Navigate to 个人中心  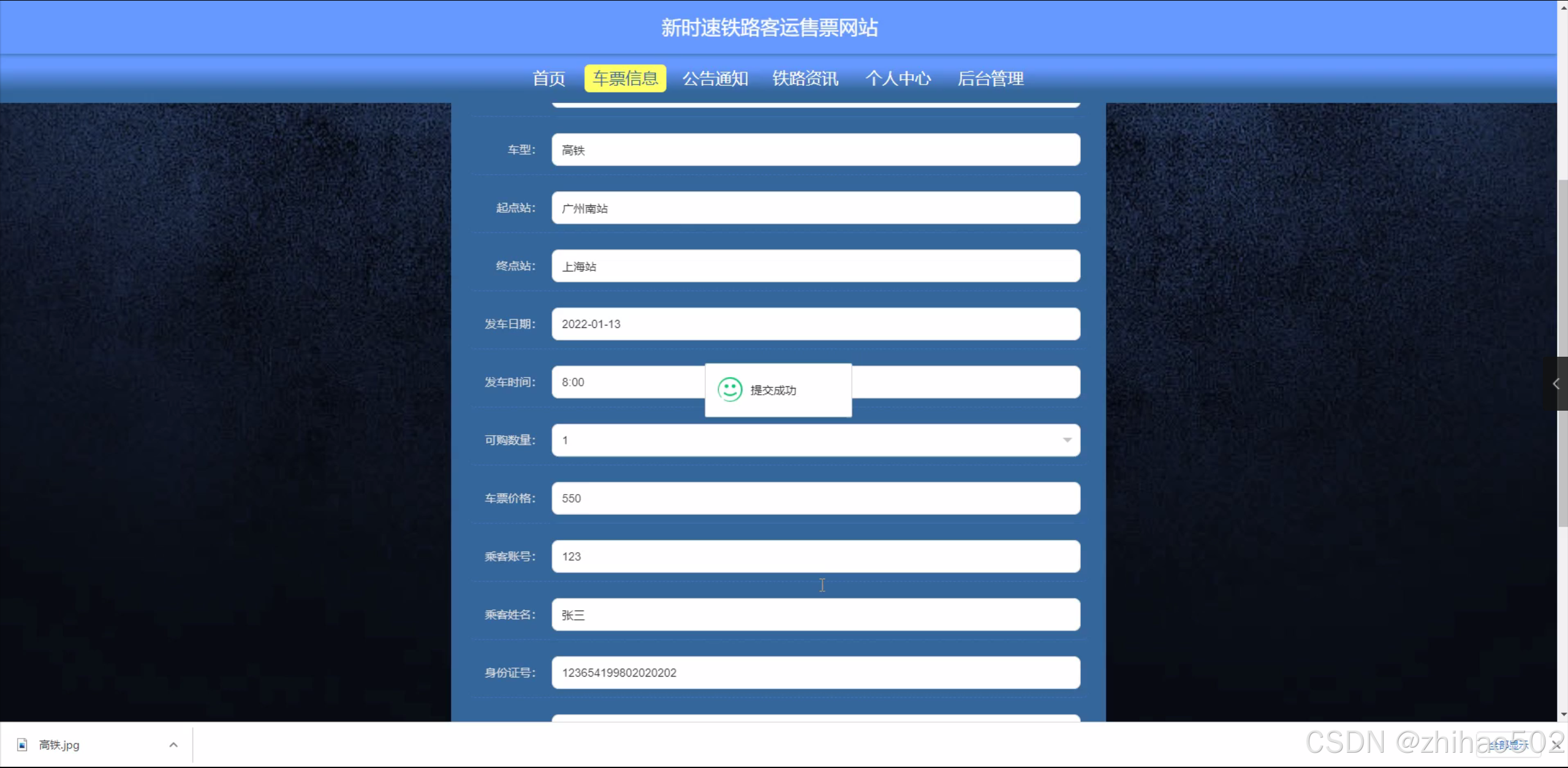[x=898, y=78]
